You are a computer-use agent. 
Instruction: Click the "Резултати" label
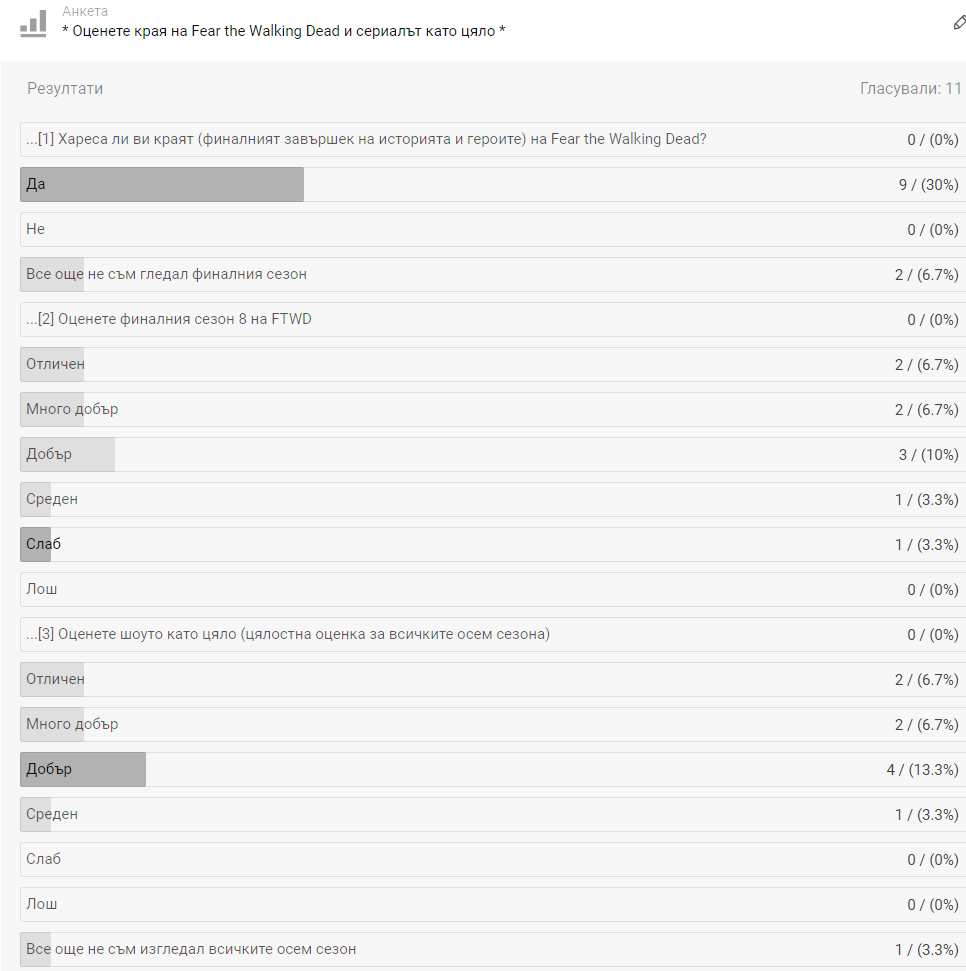[65, 89]
